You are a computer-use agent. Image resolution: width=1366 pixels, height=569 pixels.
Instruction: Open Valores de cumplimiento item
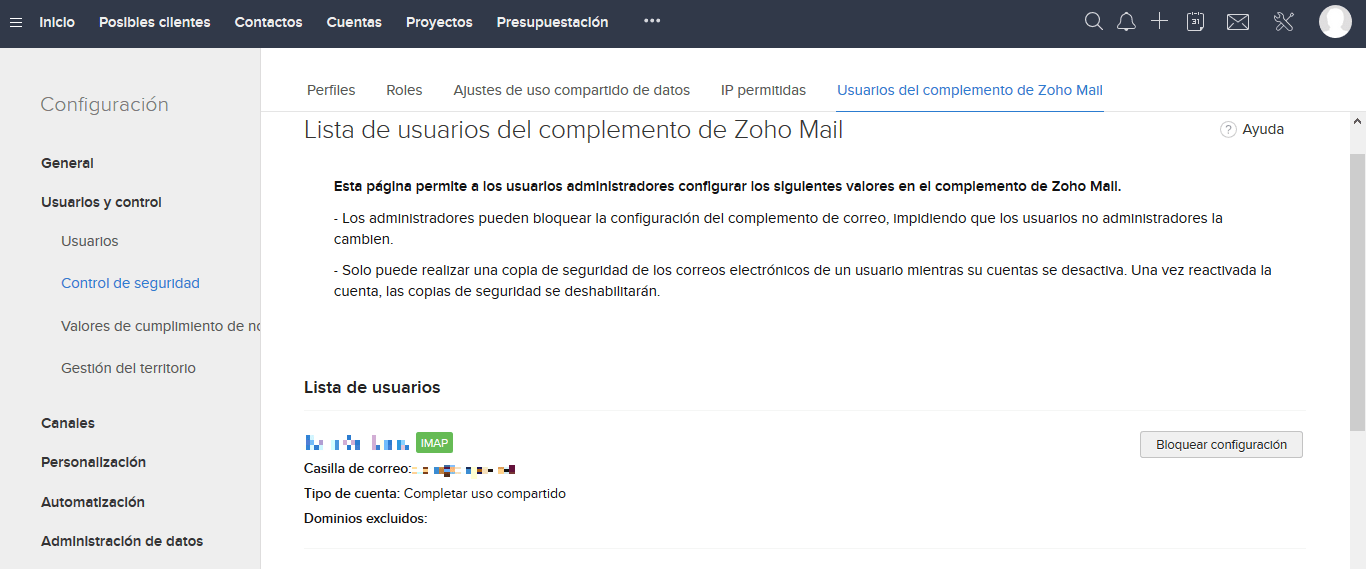(160, 326)
